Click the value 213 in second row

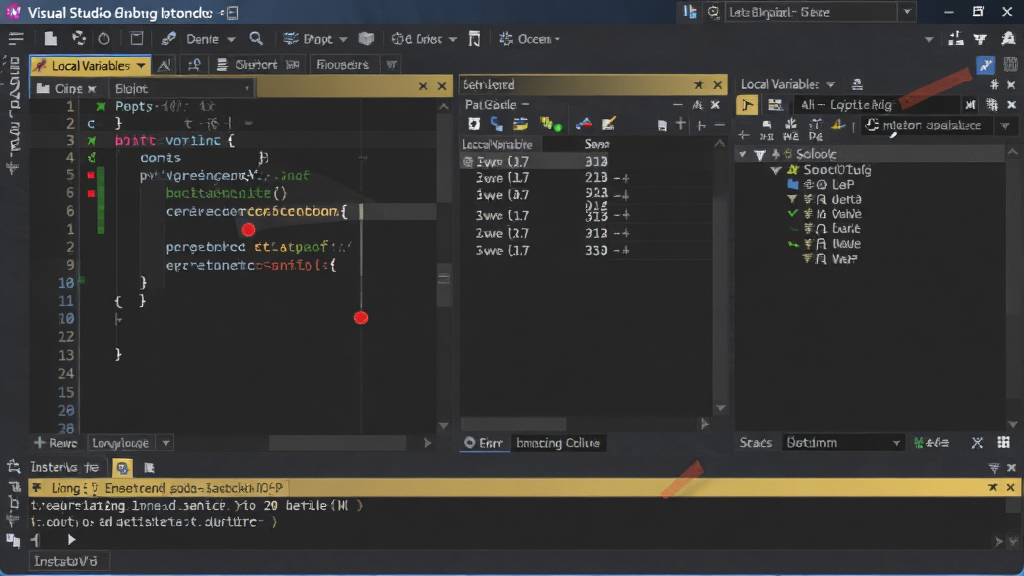[596, 178]
